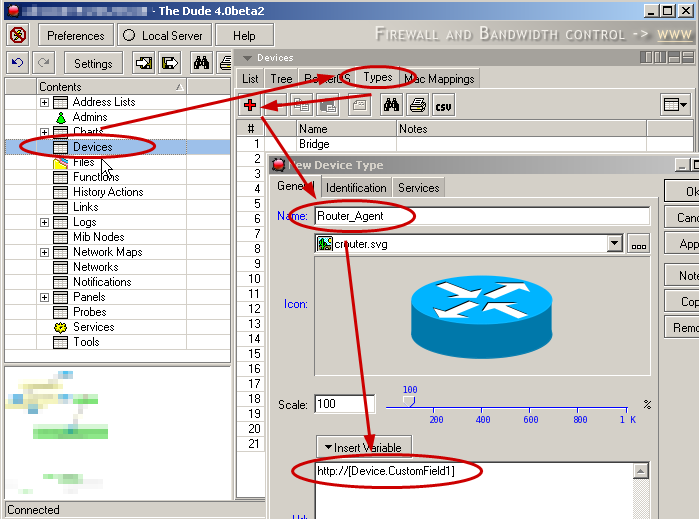The width and height of the screenshot is (699, 519).
Task: Click the scroll up arrow of the URL box
Action: point(641,471)
